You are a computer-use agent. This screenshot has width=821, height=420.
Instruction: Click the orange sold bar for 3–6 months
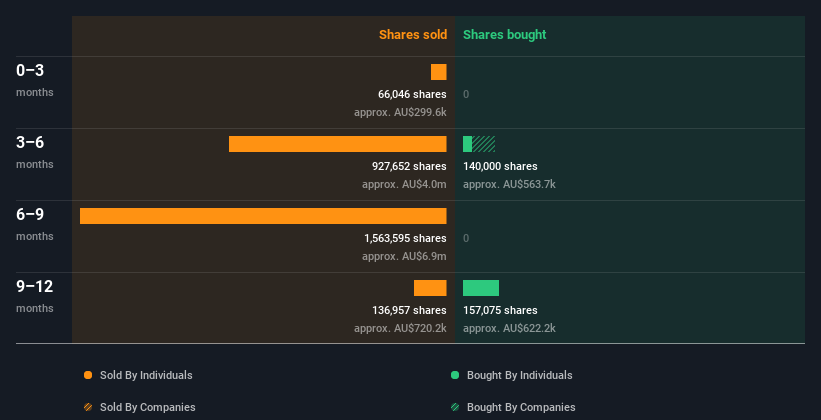[x=338, y=144]
